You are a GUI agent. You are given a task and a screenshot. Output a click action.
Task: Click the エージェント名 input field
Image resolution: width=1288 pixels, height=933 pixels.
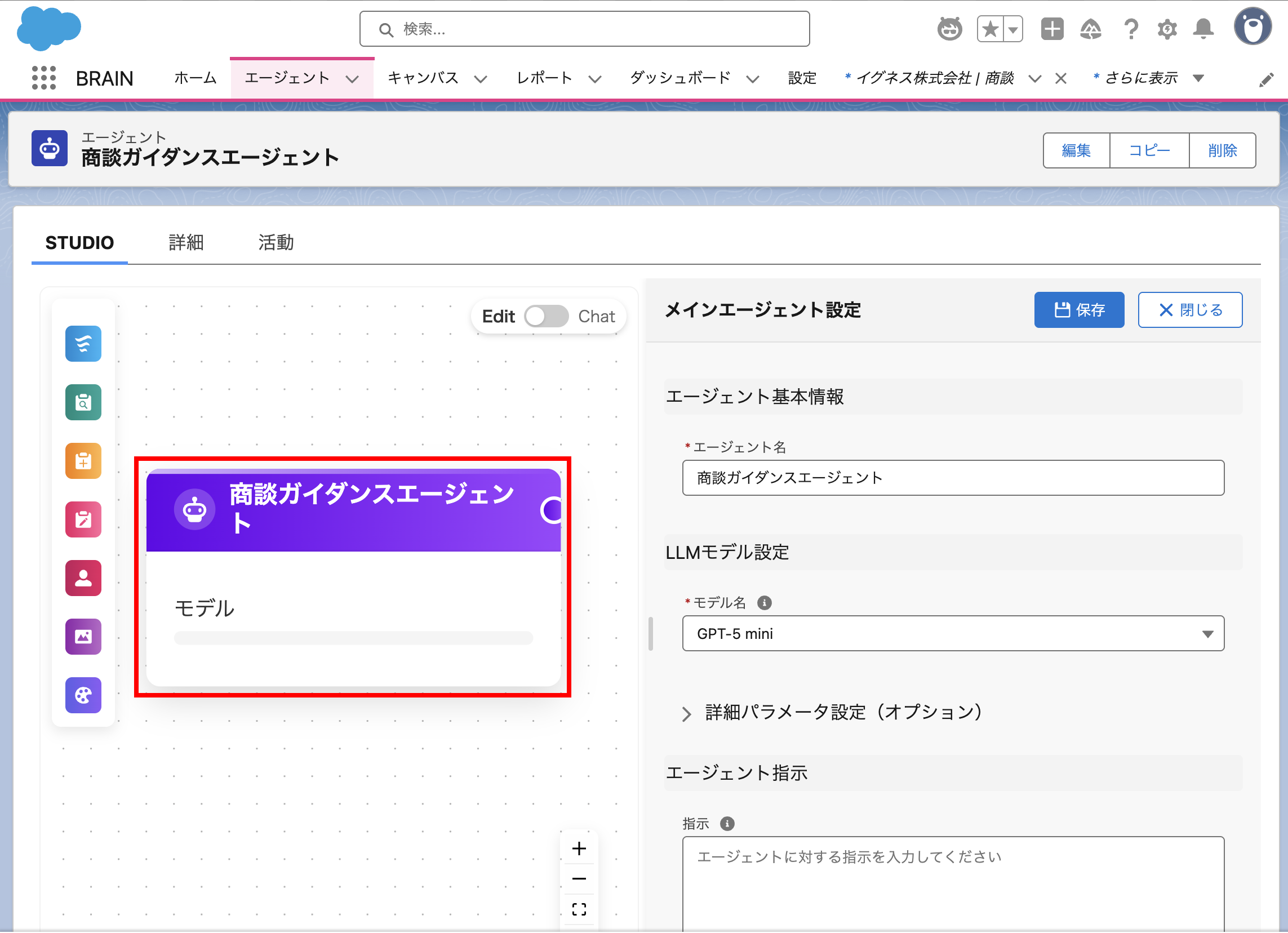point(953,478)
